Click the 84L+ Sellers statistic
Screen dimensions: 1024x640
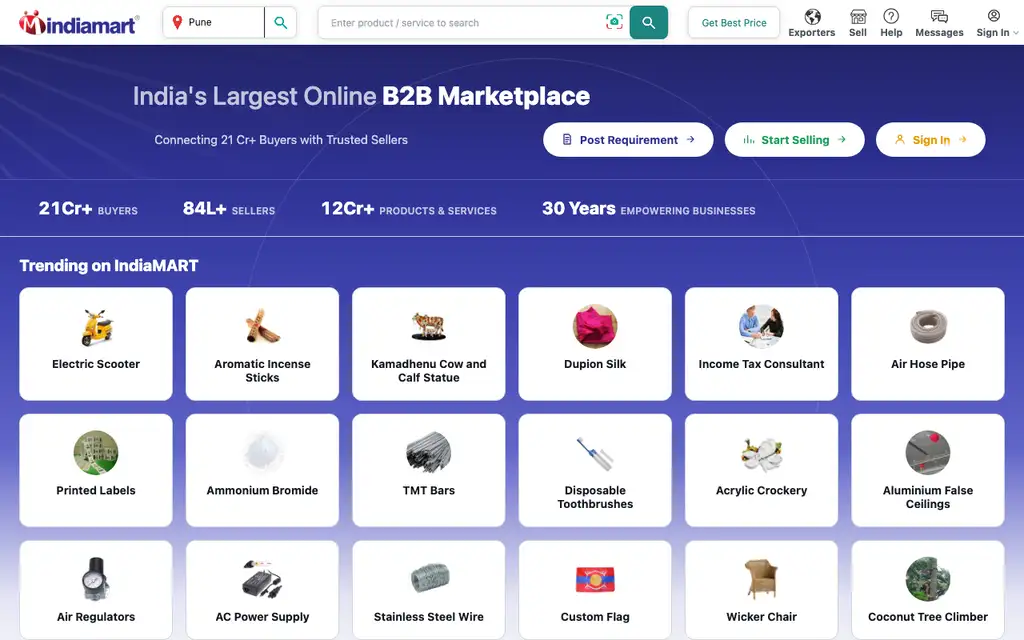229,209
